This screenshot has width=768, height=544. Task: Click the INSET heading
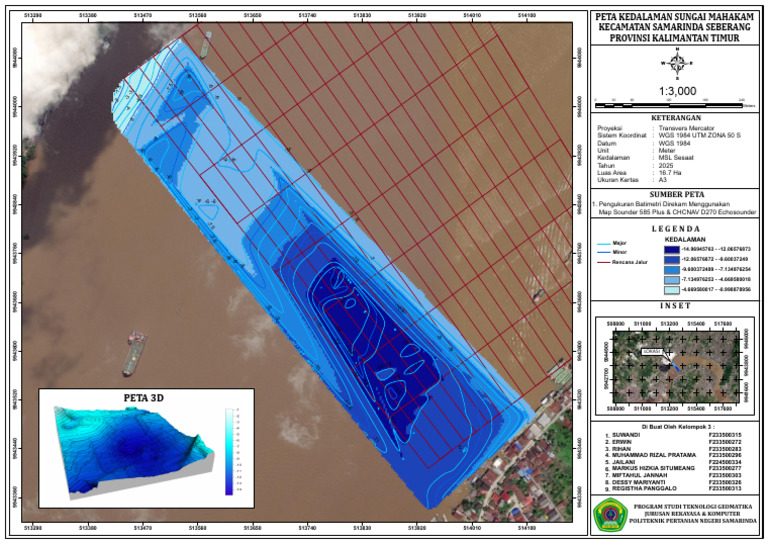click(675, 306)
